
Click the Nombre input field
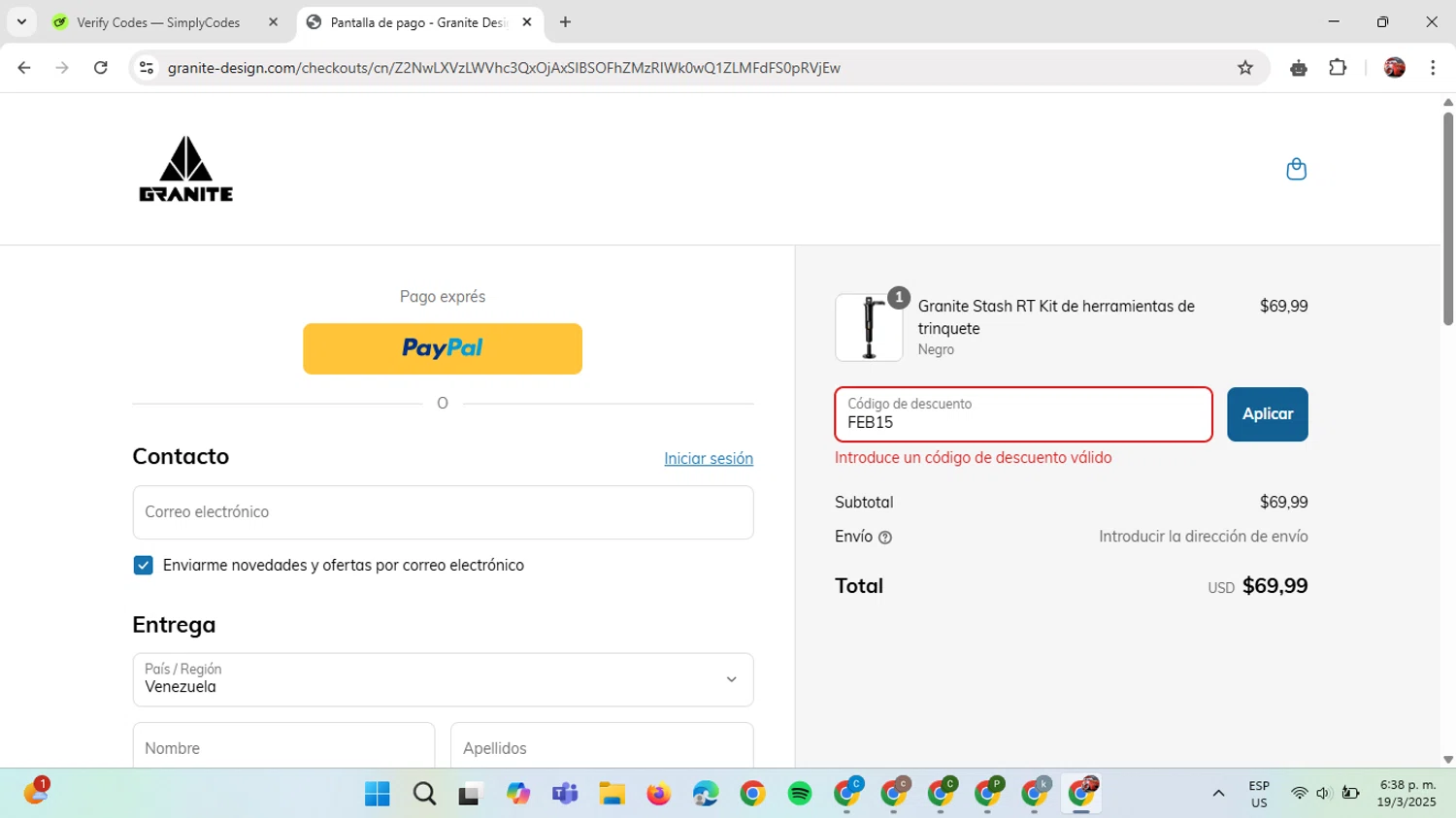[x=283, y=745]
